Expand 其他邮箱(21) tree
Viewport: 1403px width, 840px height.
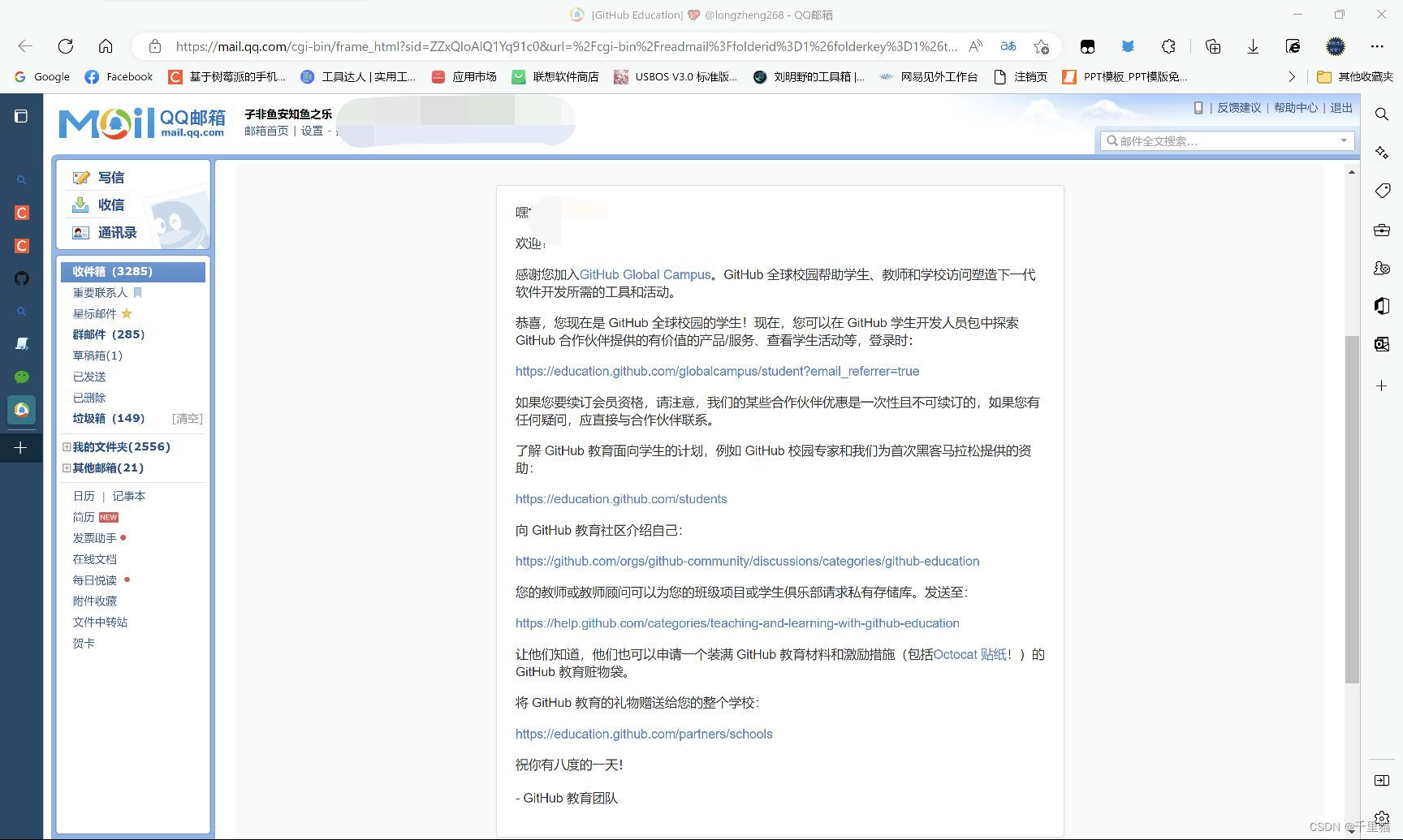click(67, 467)
